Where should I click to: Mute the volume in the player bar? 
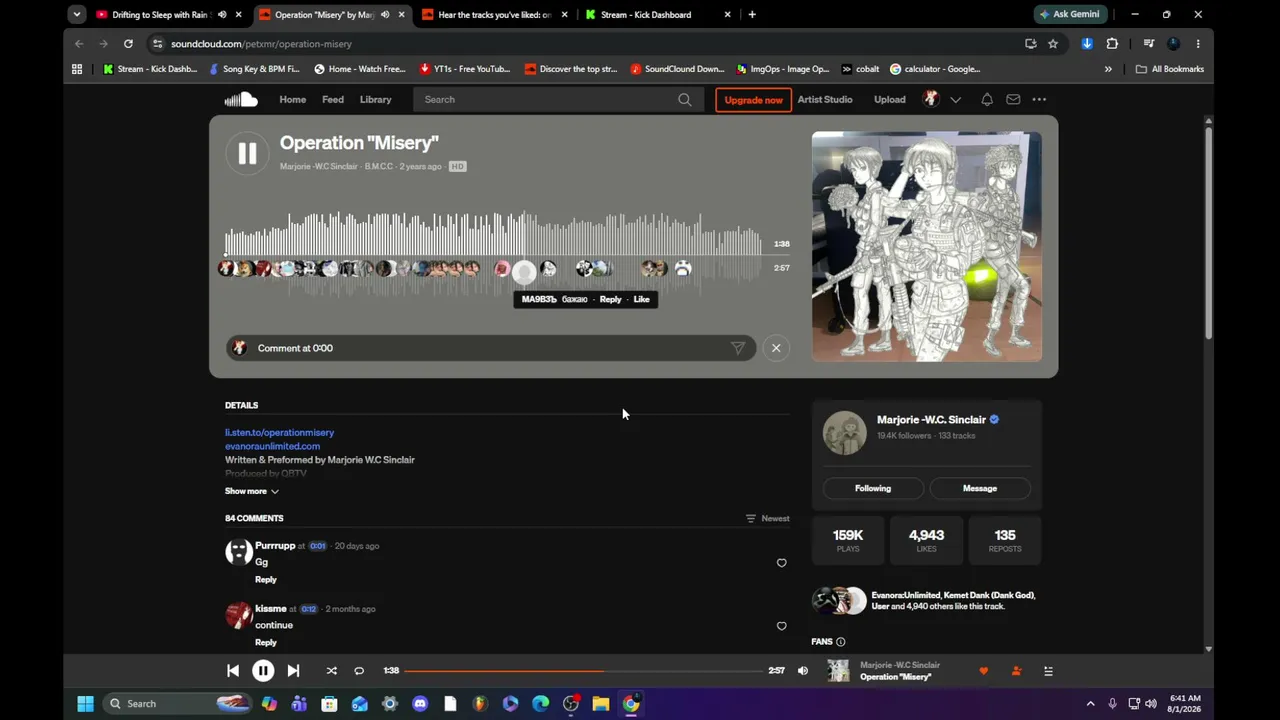click(x=802, y=671)
